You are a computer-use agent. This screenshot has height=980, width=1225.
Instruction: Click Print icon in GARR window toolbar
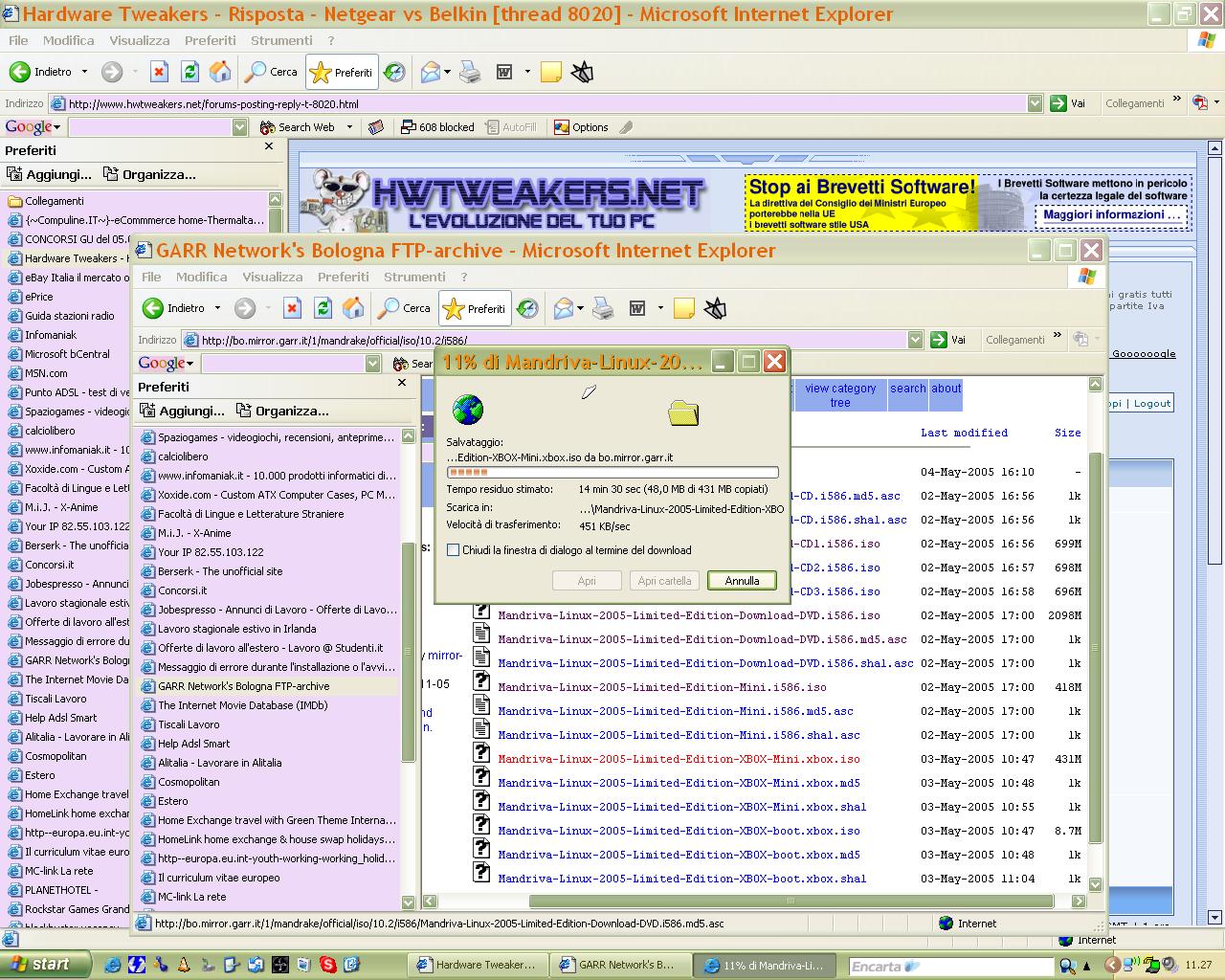tap(603, 308)
